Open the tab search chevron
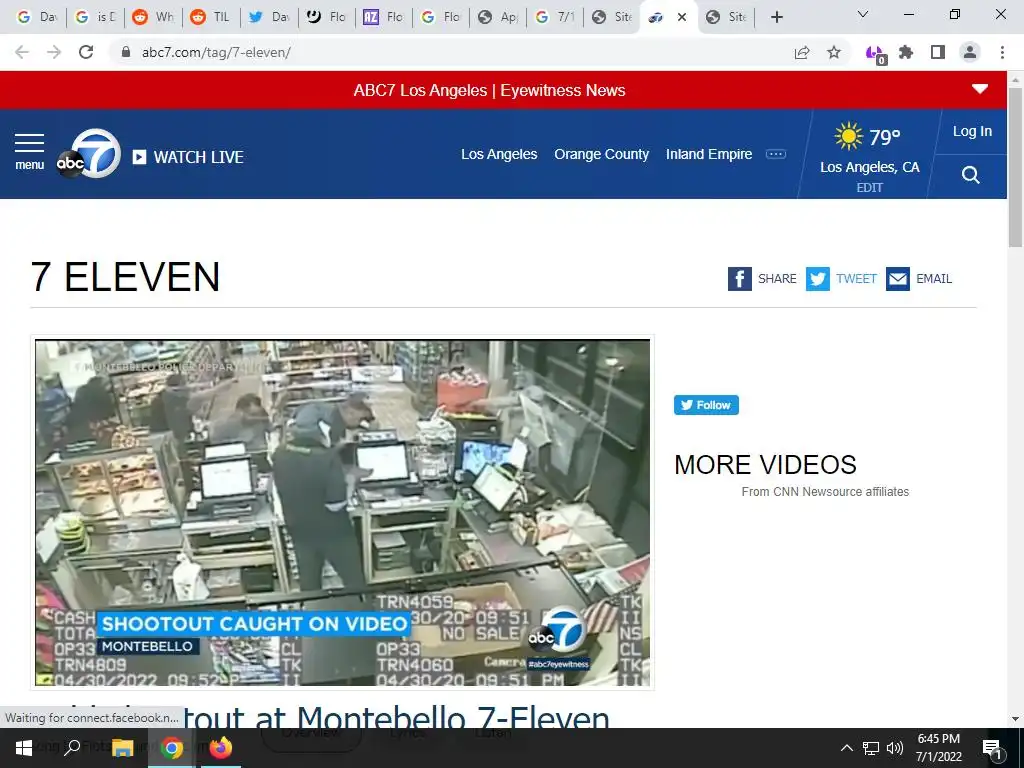Viewport: 1024px width, 768px height. coord(863,15)
